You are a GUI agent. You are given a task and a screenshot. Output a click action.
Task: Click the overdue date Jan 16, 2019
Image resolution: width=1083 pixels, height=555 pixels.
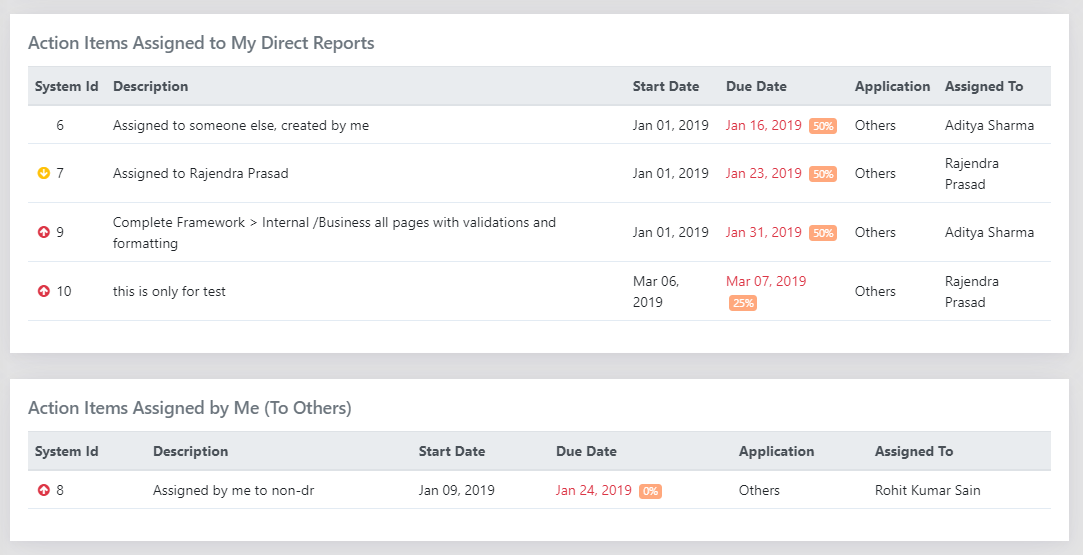(x=763, y=125)
